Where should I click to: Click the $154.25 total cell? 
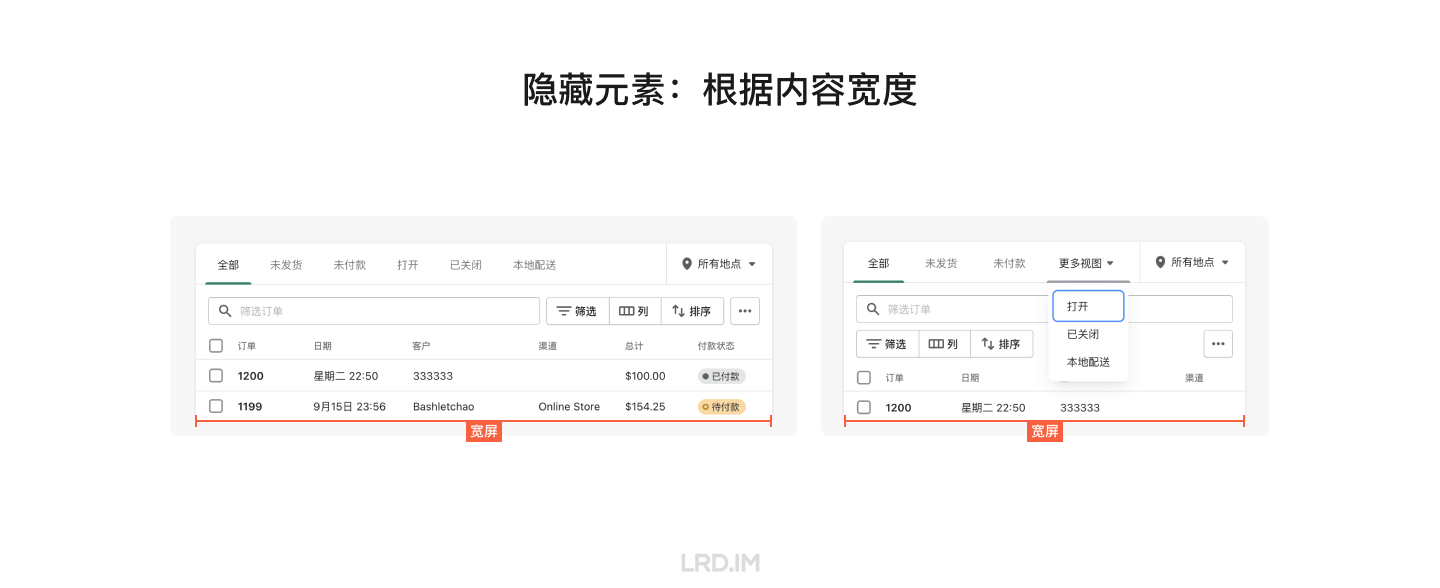645,407
